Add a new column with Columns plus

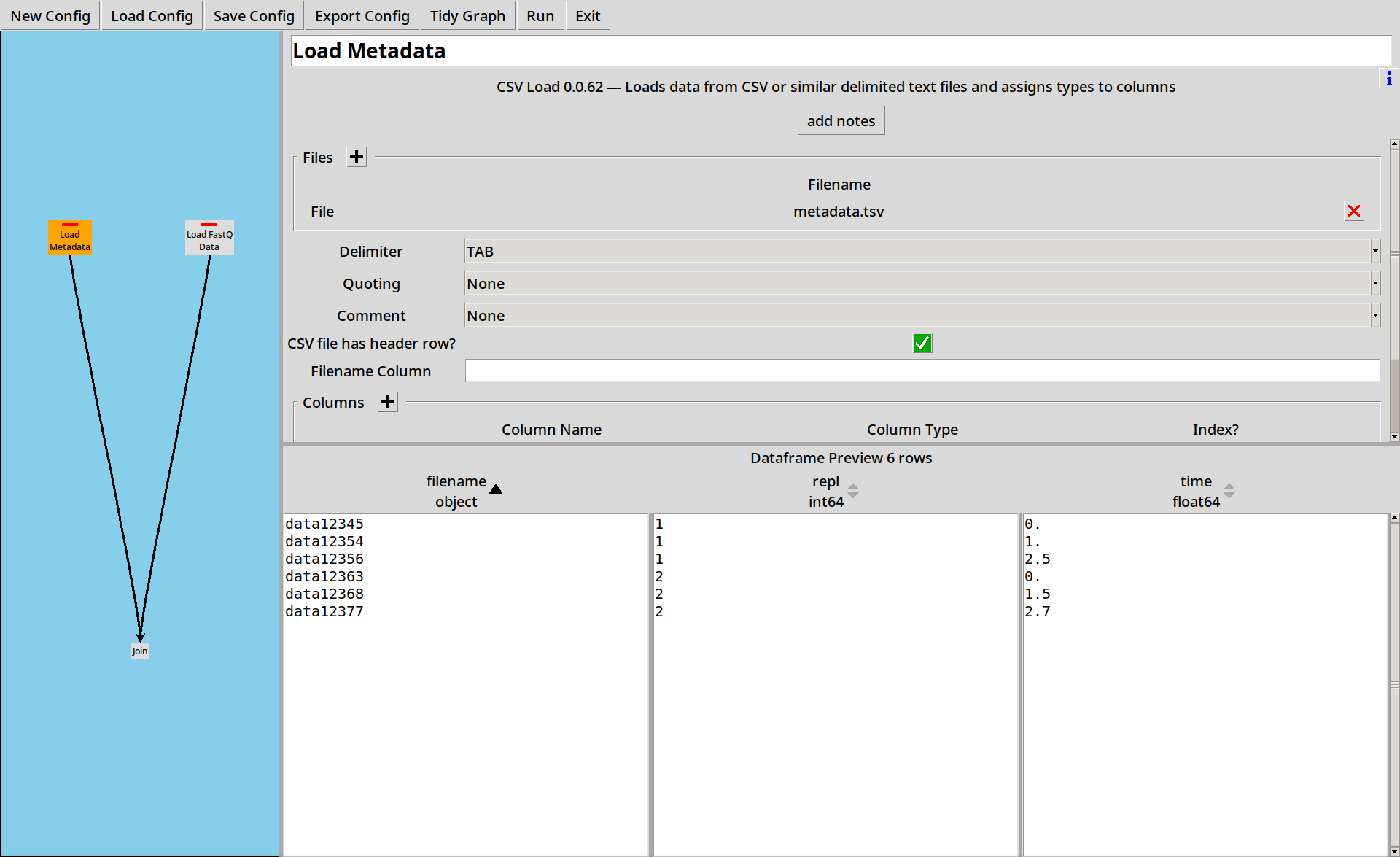tap(388, 402)
